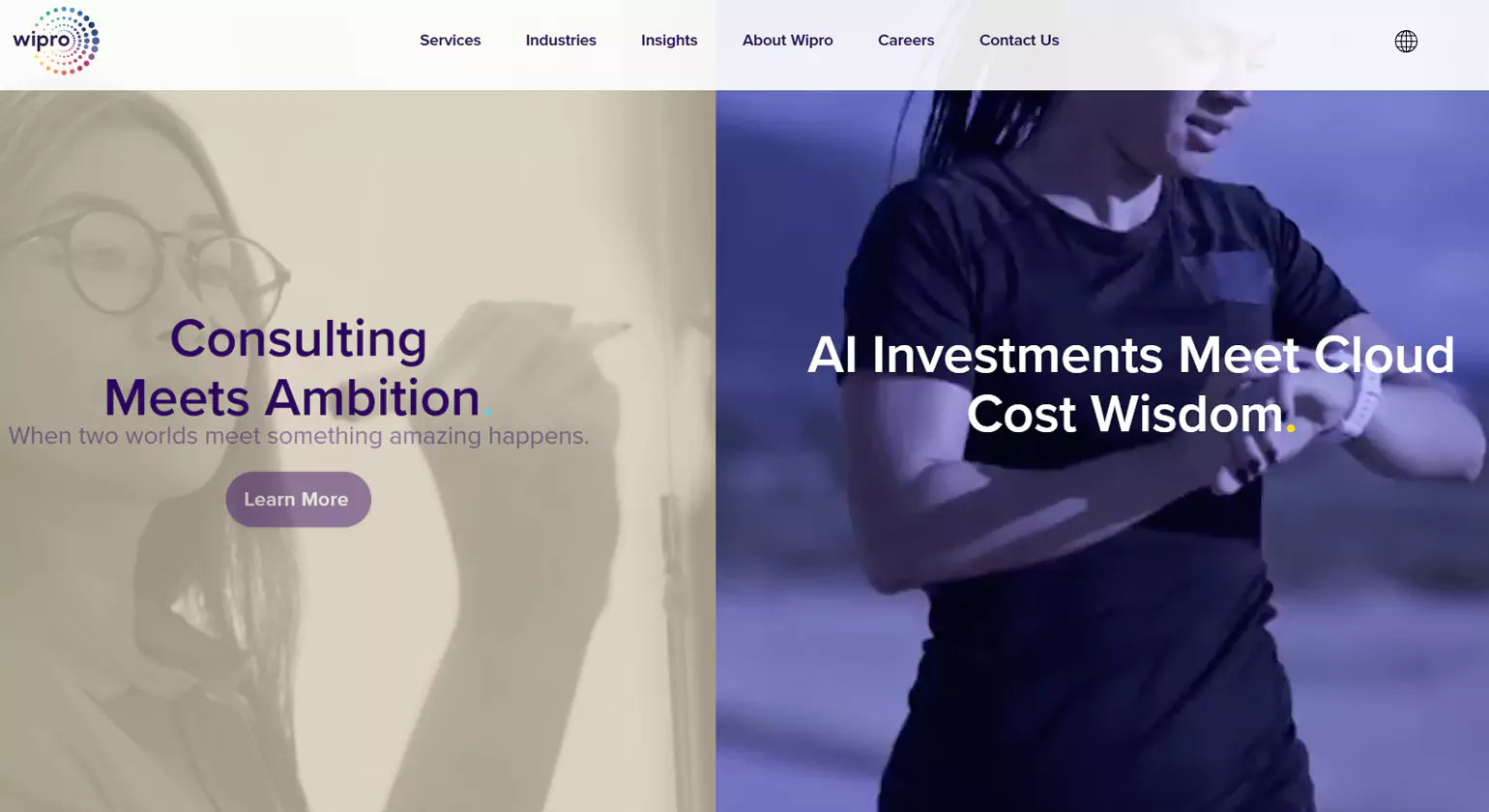The image size is (1489, 812).
Task: Click the AI Investments Meet Cloud Cost Wisdom headline
Action: [1130, 385]
